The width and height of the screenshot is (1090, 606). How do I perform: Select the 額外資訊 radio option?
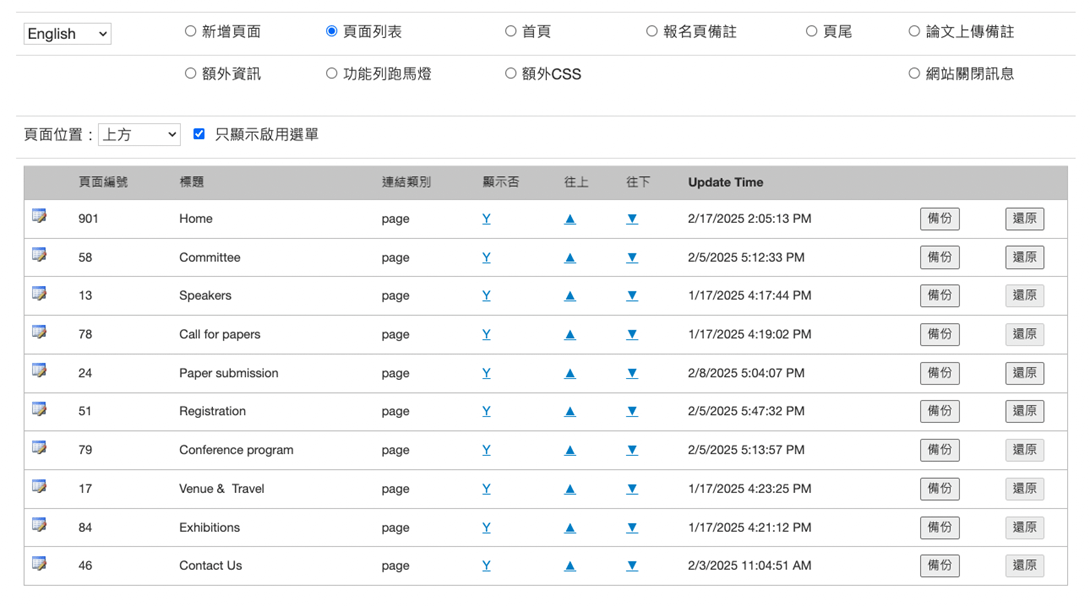(x=190, y=74)
